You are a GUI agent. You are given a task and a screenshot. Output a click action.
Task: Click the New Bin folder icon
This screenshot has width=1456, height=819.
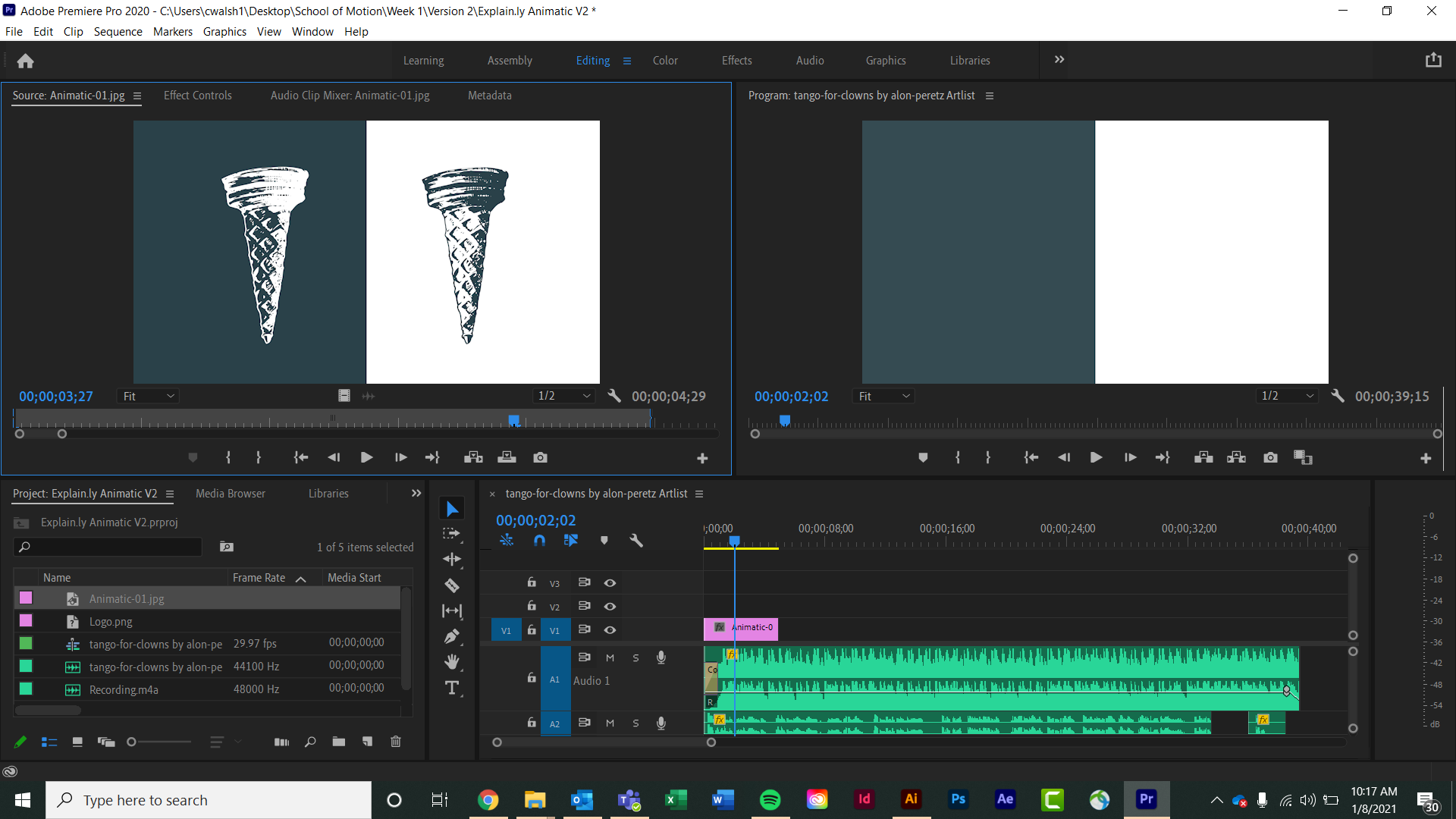pos(339,742)
